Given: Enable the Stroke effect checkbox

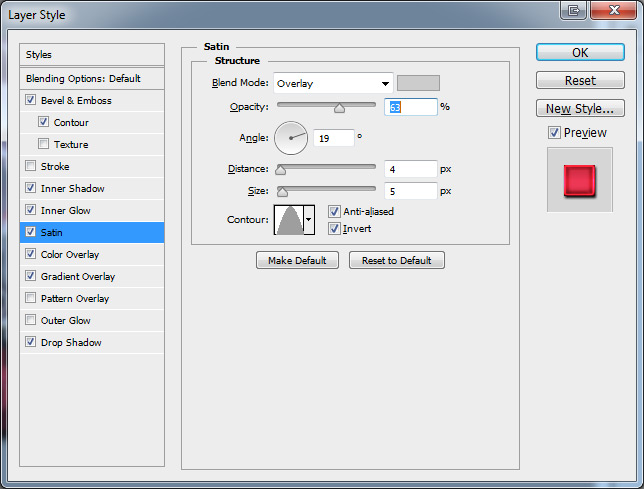Looking at the screenshot, I should click(x=31, y=166).
